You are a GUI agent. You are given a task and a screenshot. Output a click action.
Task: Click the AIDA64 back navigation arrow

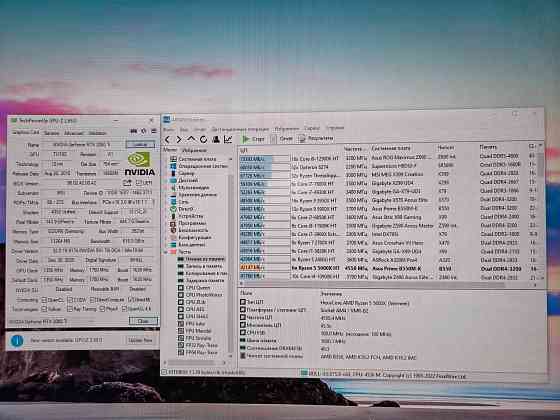168,139
